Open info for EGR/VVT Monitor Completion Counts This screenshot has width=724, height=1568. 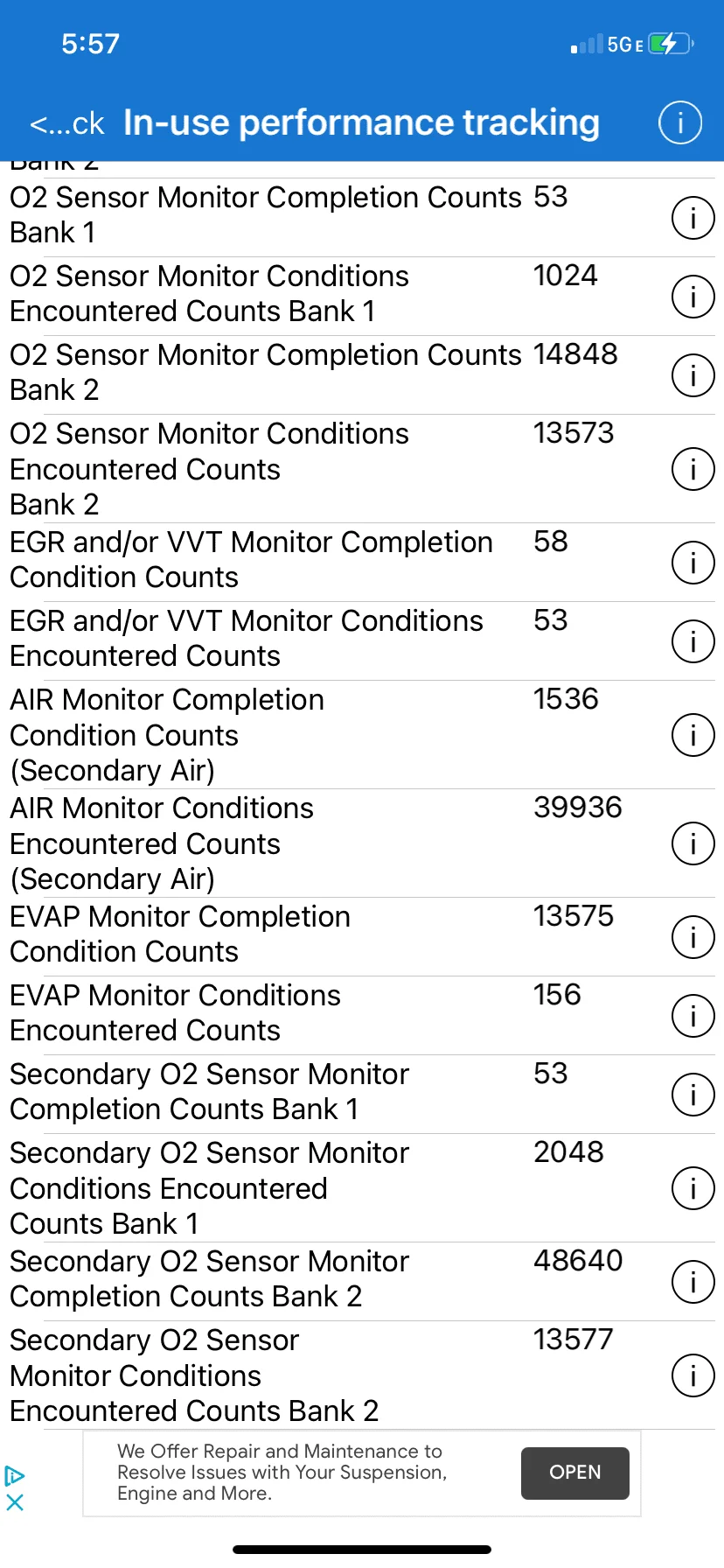click(x=693, y=563)
